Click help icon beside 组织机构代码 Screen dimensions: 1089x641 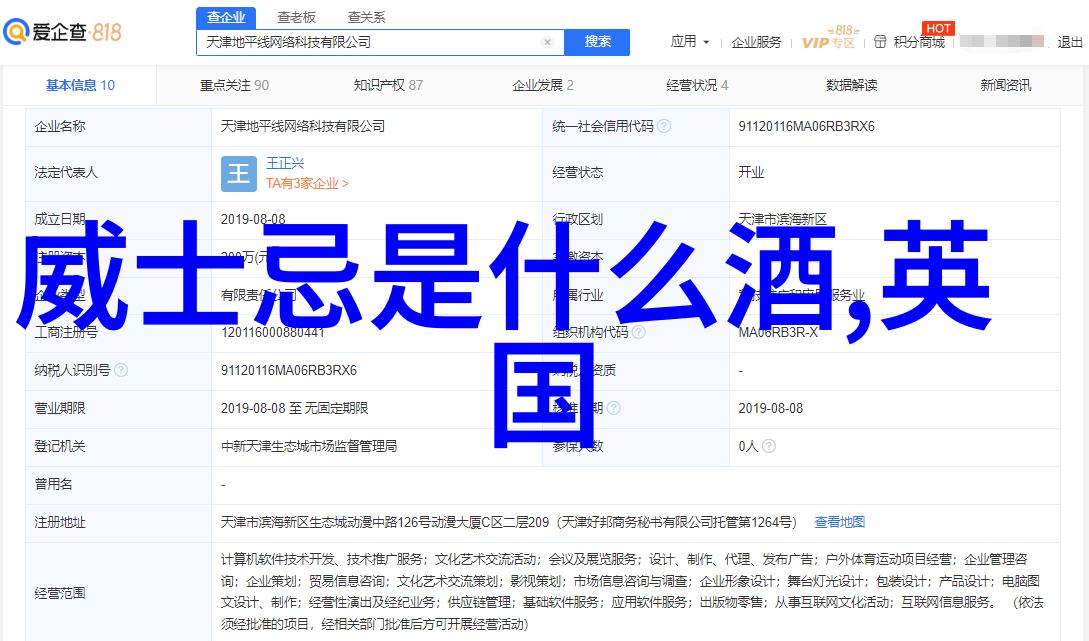[639, 332]
